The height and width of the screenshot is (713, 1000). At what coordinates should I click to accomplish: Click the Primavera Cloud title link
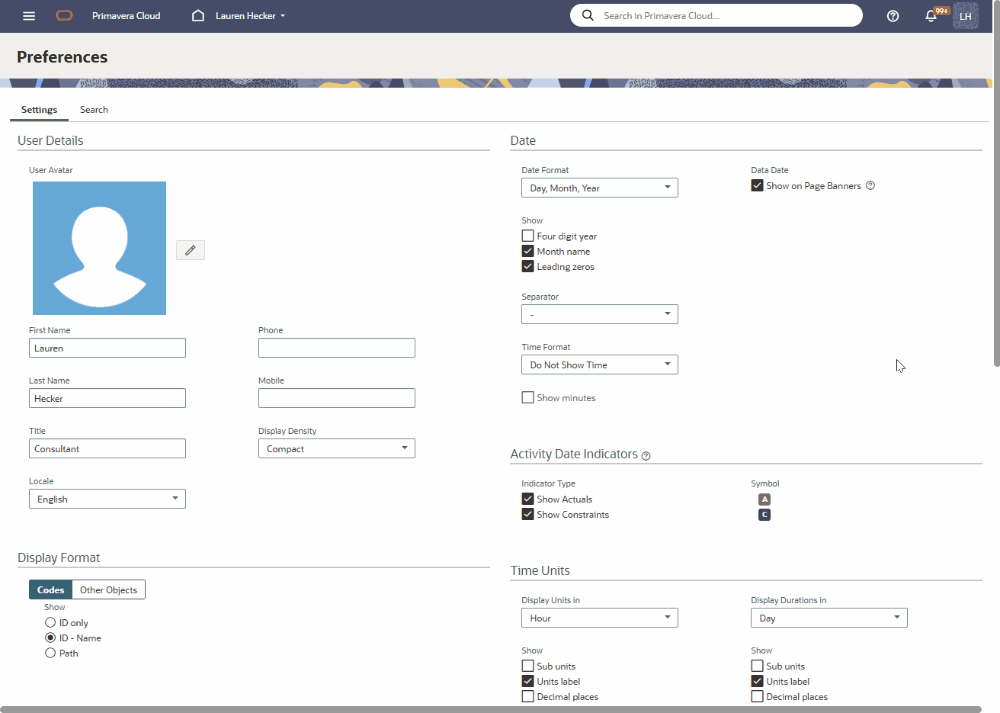tap(126, 16)
